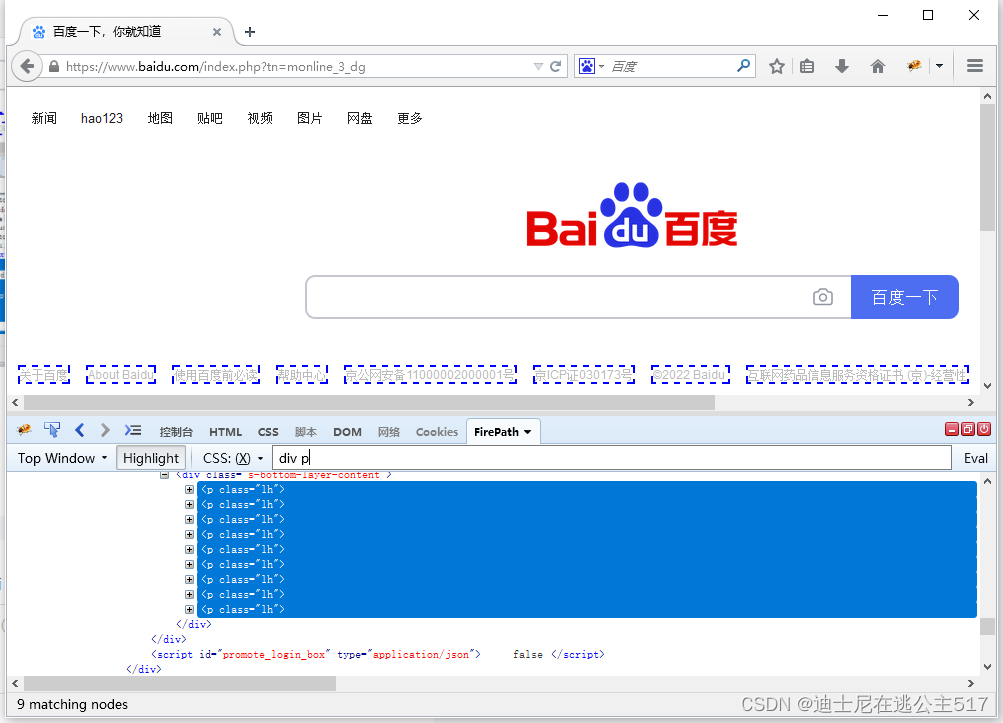Open the bookmarks list icon
Viewport: 1003px width, 723px height.
point(807,66)
